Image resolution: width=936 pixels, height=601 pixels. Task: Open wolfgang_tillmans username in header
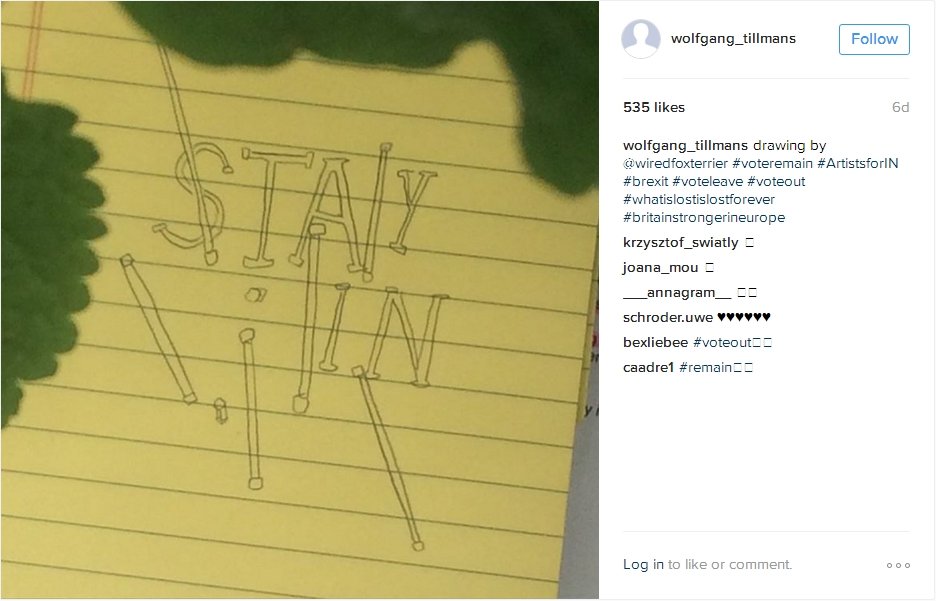coord(733,39)
